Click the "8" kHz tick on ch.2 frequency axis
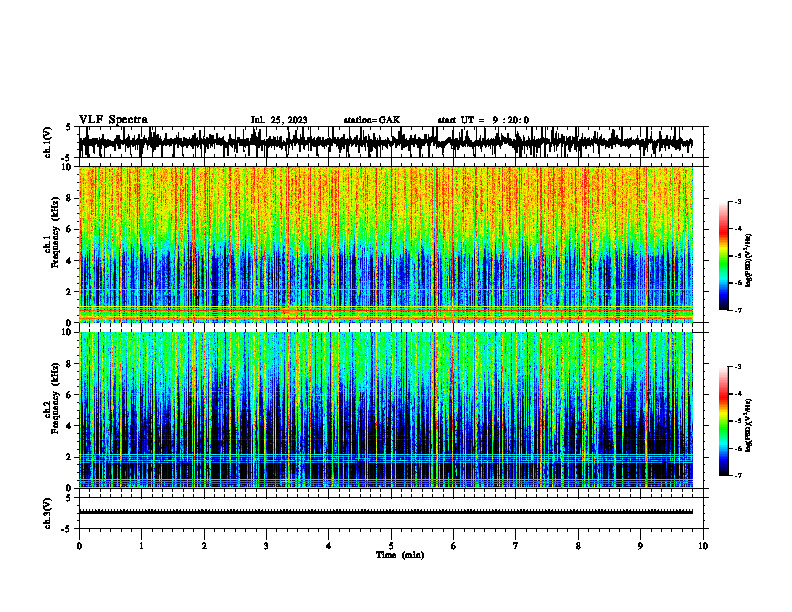This screenshot has width=792, height=612. click(71, 364)
